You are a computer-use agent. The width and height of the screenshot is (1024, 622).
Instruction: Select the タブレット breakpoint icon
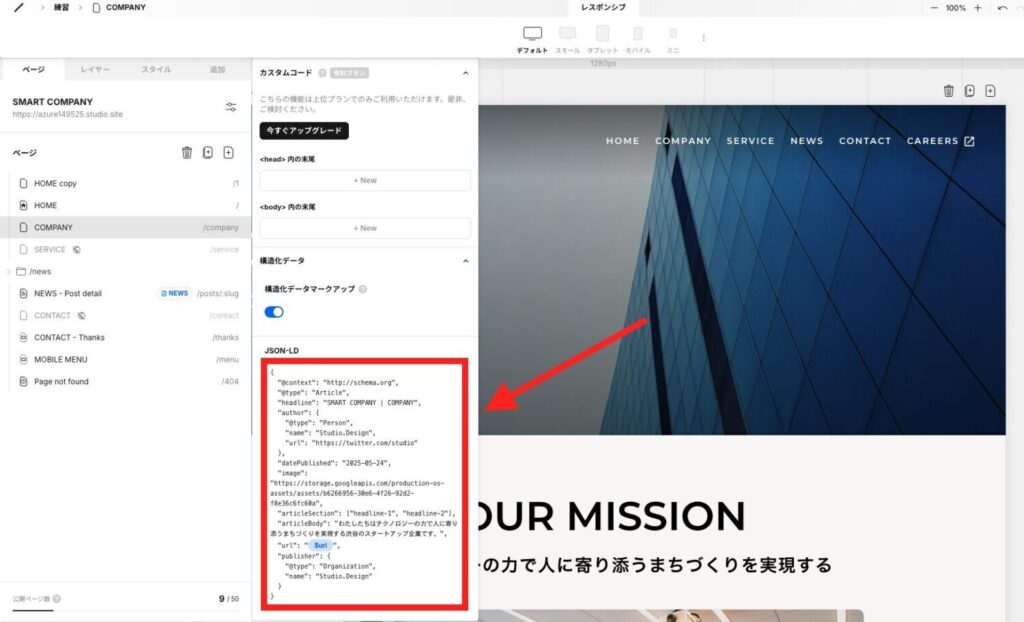[x=602, y=35]
